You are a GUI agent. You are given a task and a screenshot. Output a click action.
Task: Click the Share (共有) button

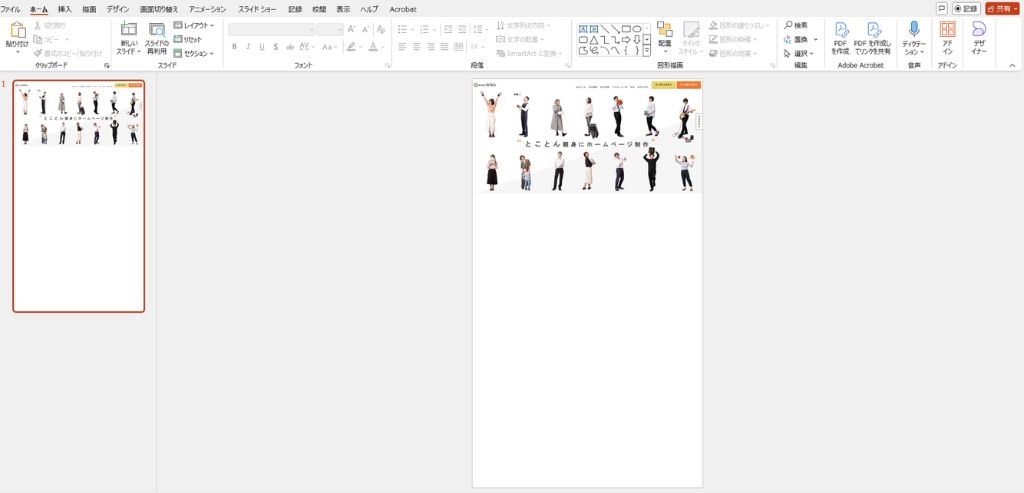pos(1001,8)
